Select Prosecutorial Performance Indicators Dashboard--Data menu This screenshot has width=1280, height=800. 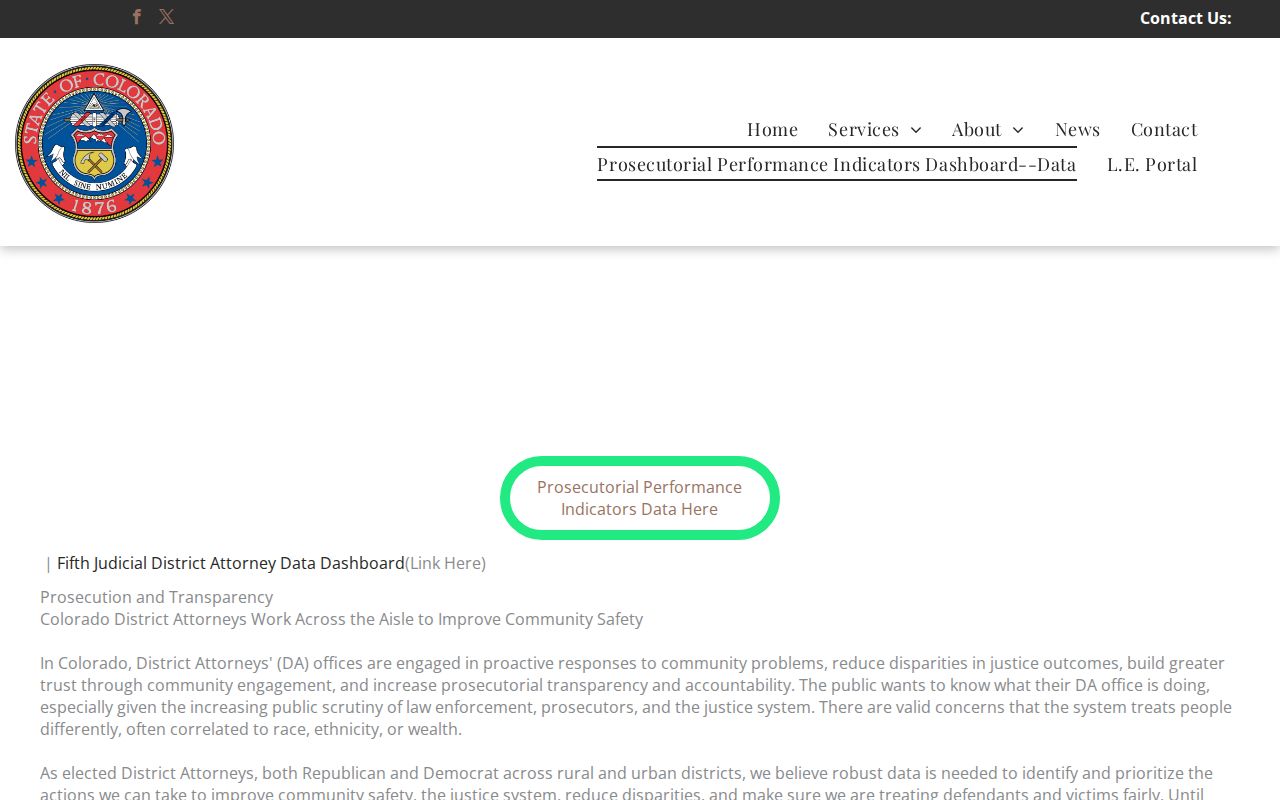tap(836, 164)
